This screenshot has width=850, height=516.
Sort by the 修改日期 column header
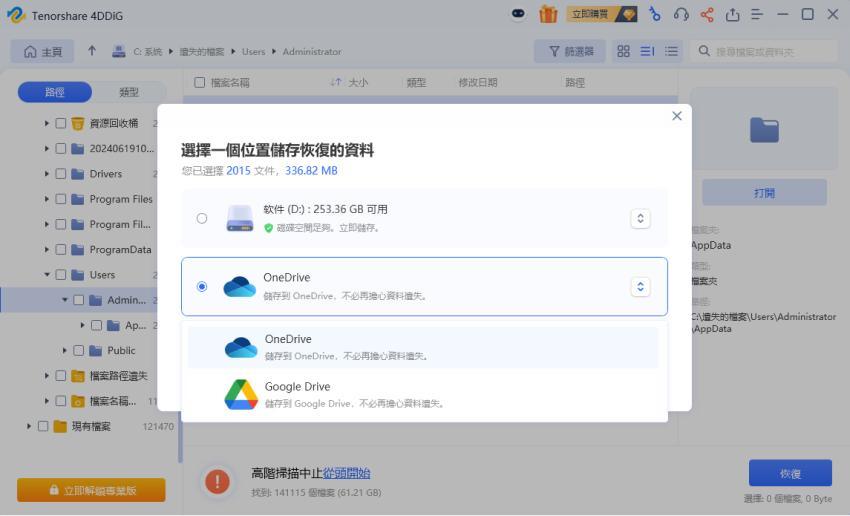[x=478, y=82]
